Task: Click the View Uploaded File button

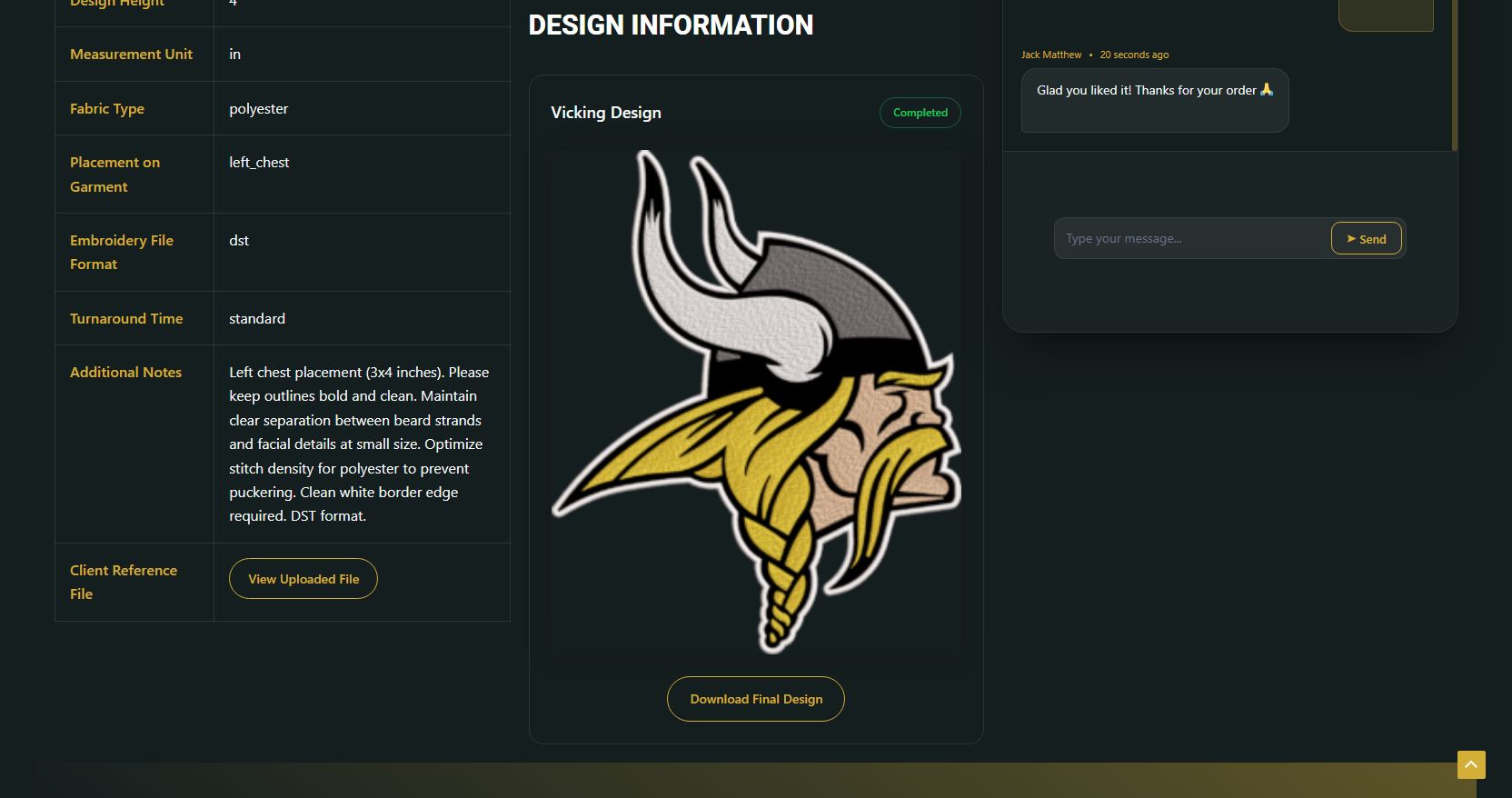Action: pyautogui.click(x=303, y=579)
